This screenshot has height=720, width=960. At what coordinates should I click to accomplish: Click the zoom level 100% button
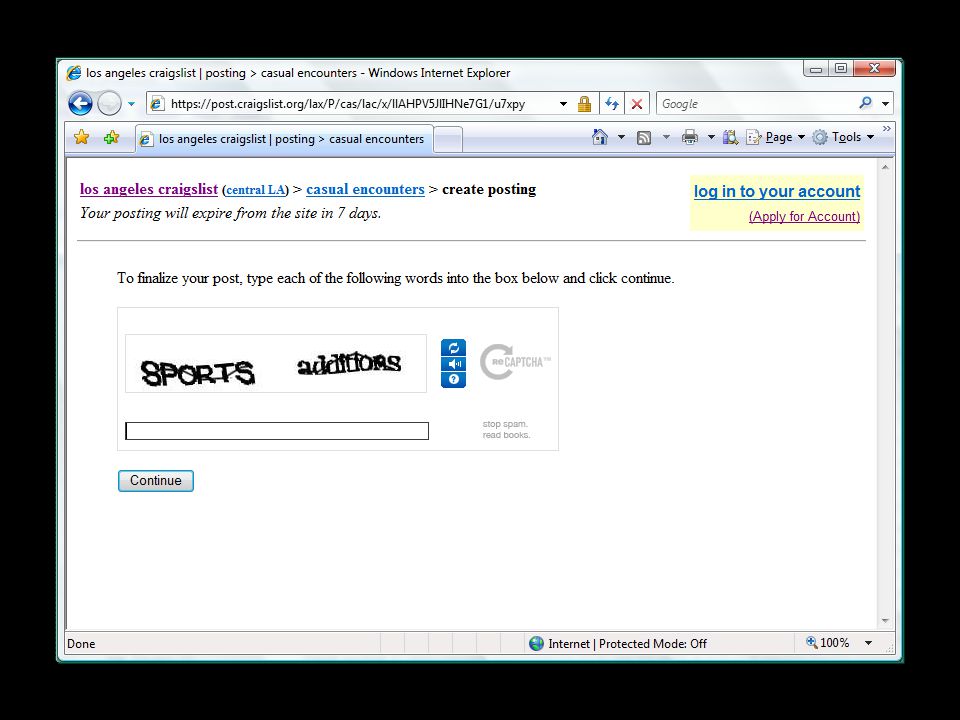(828, 643)
